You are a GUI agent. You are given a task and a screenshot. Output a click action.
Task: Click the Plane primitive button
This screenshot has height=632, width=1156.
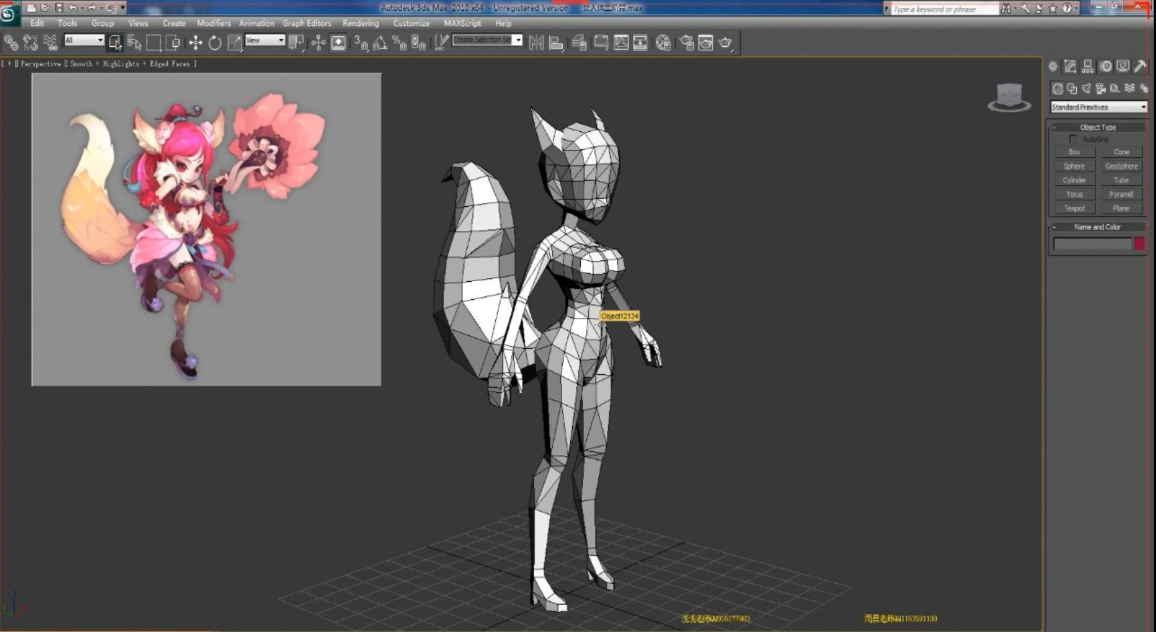[x=1121, y=209]
